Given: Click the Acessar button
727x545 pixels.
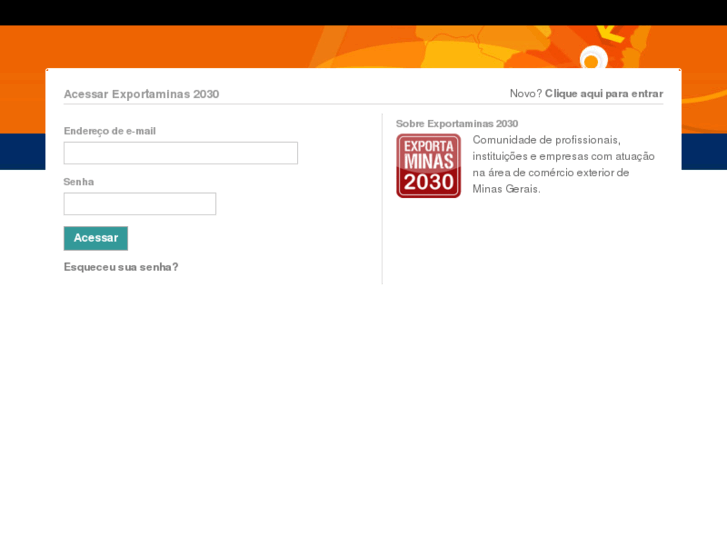Looking at the screenshot, I should pos(96,238).
